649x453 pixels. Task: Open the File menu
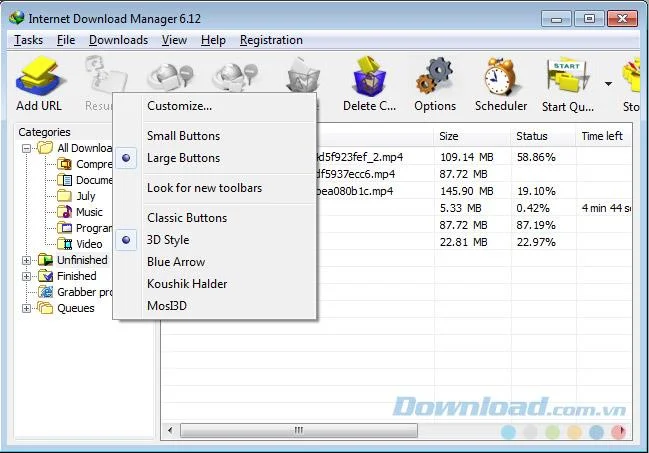(66, 40)
